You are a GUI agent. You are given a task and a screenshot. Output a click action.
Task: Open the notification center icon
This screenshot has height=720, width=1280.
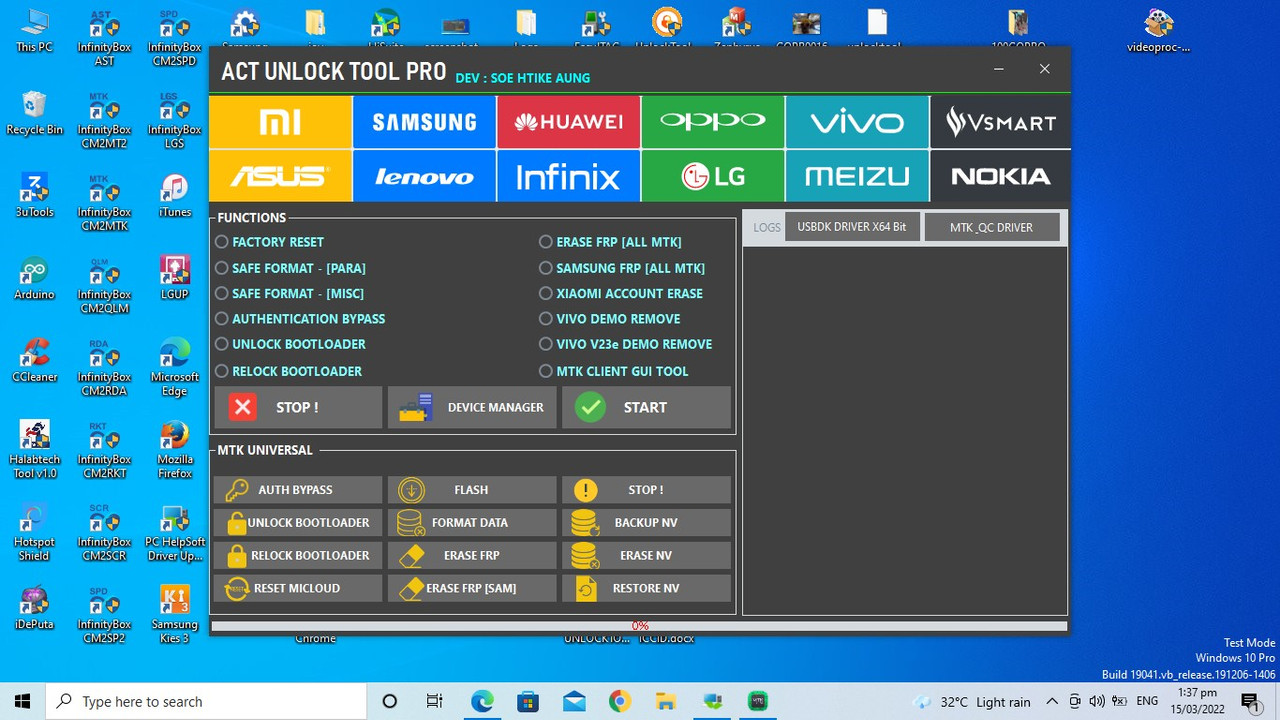1250,701
